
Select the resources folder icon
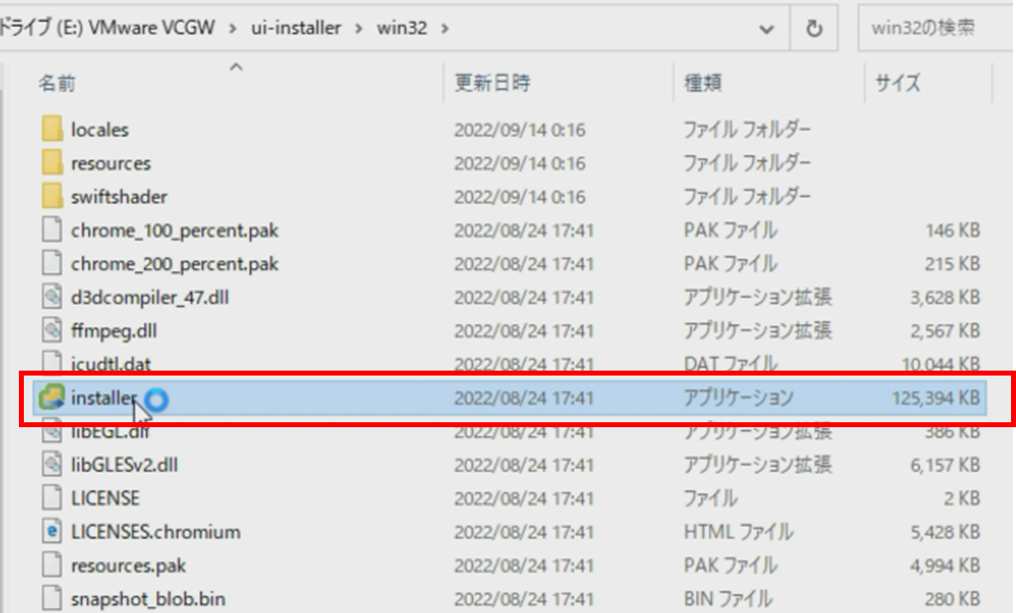(x=53, y=163)
